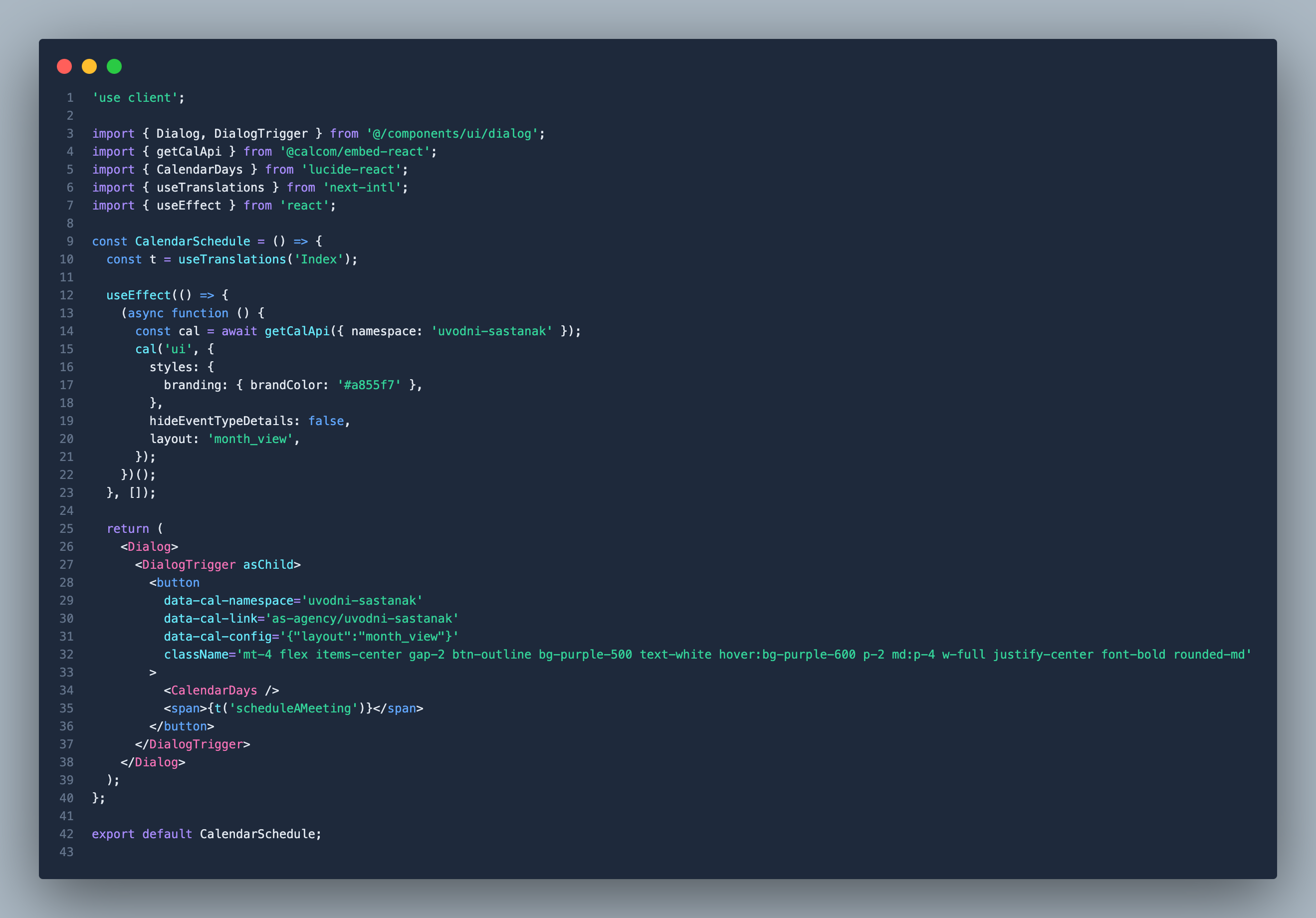1316x918 pixels.
Task: Click the return keyword on line 25
Action: 127,529
